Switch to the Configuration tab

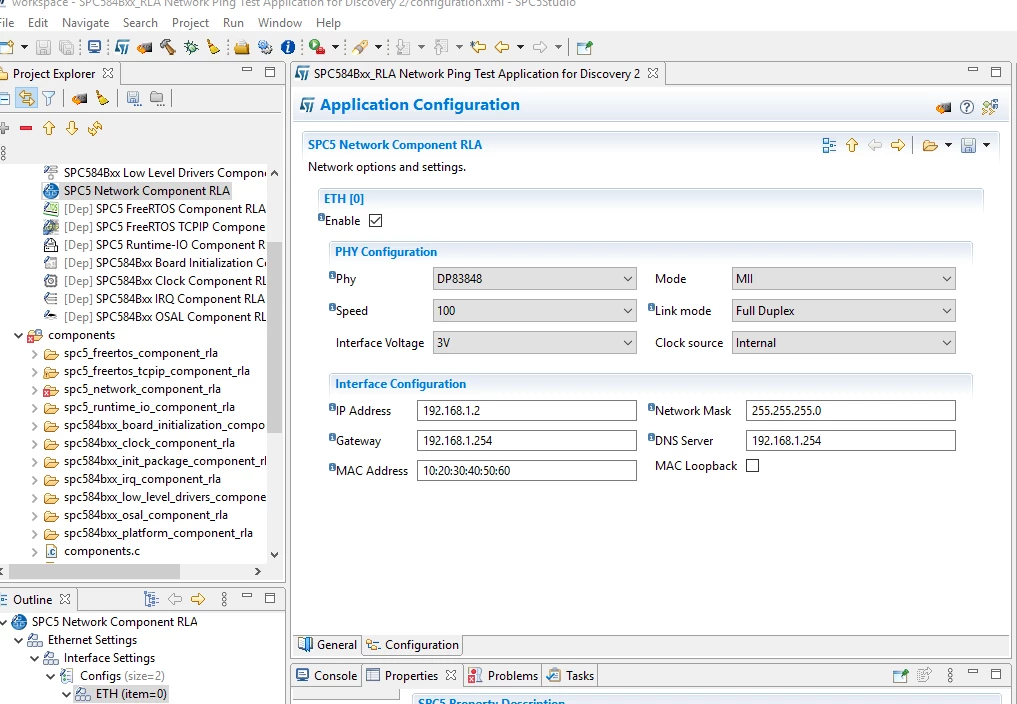pos(413,645)
